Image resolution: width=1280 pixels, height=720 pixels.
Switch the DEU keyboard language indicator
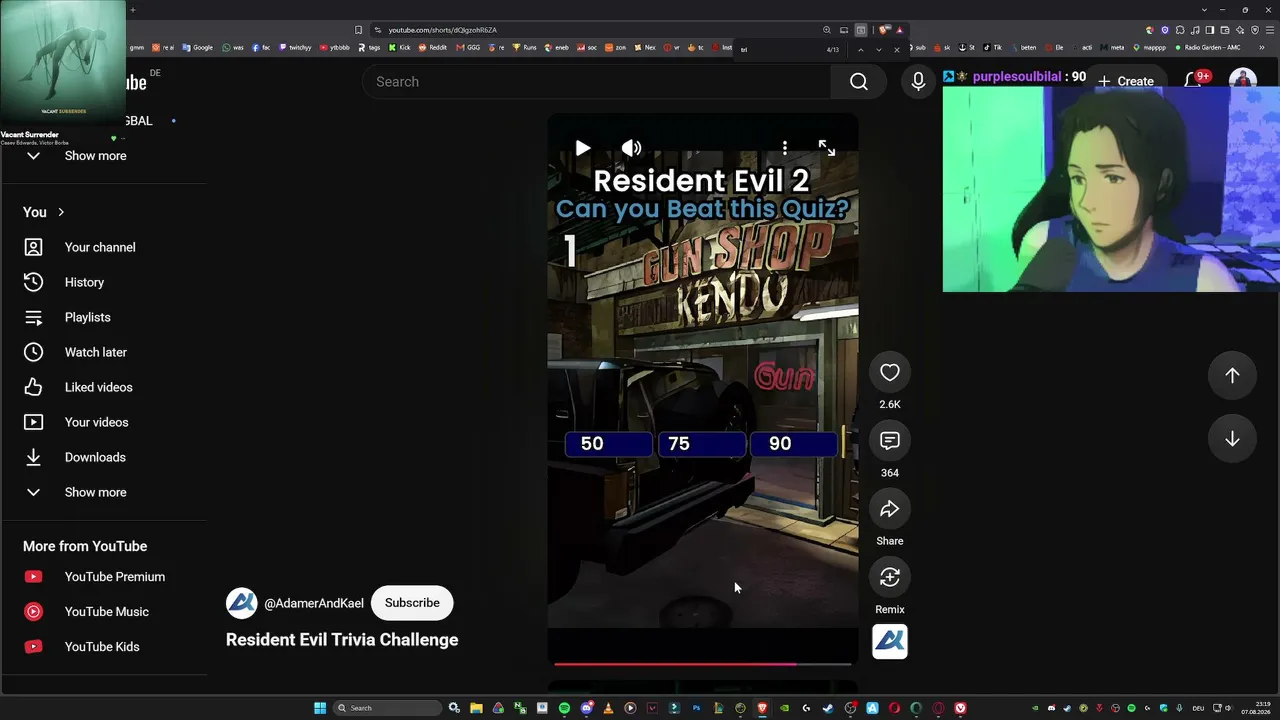(1198, 708)
